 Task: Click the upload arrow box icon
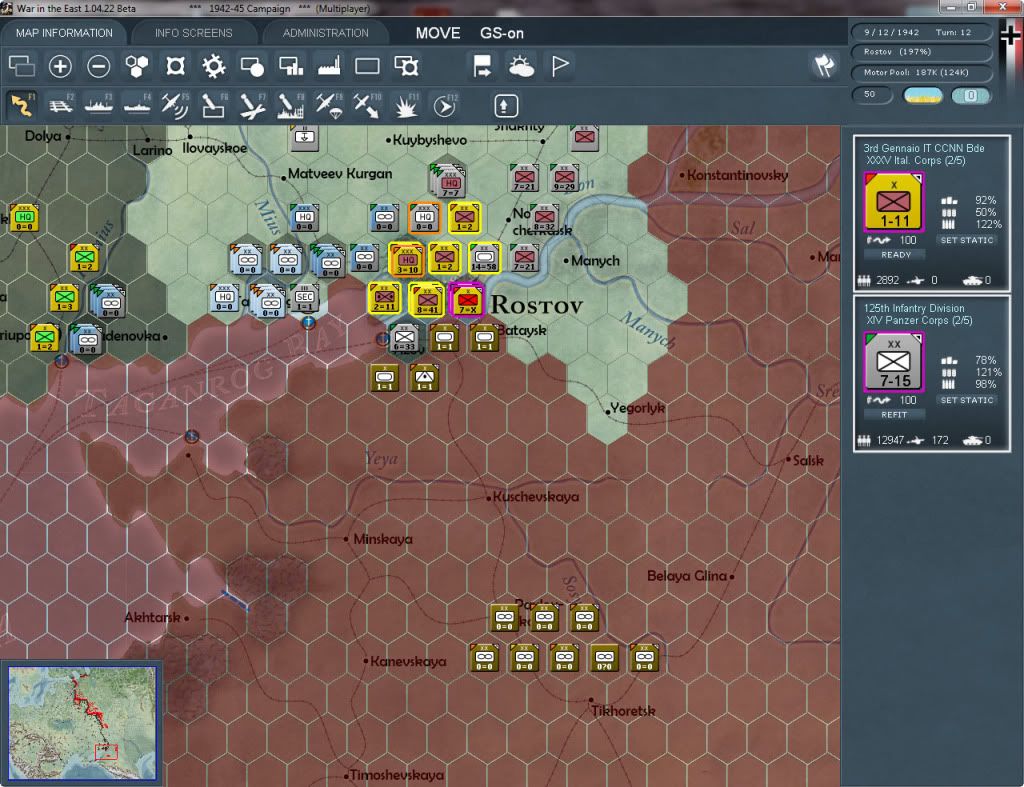tap(505, 106)
